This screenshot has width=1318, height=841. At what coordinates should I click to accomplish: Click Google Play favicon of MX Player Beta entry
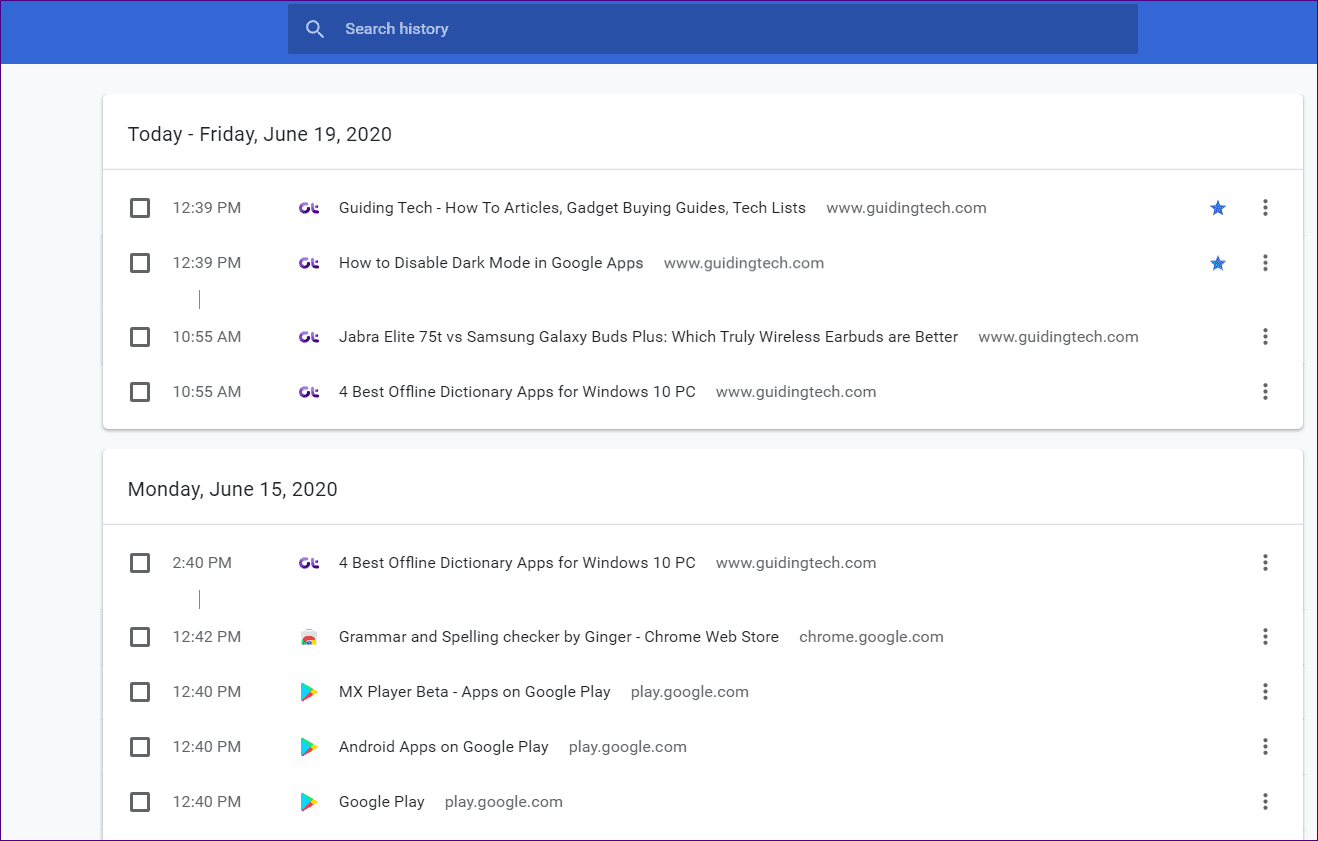pos(309,692)
